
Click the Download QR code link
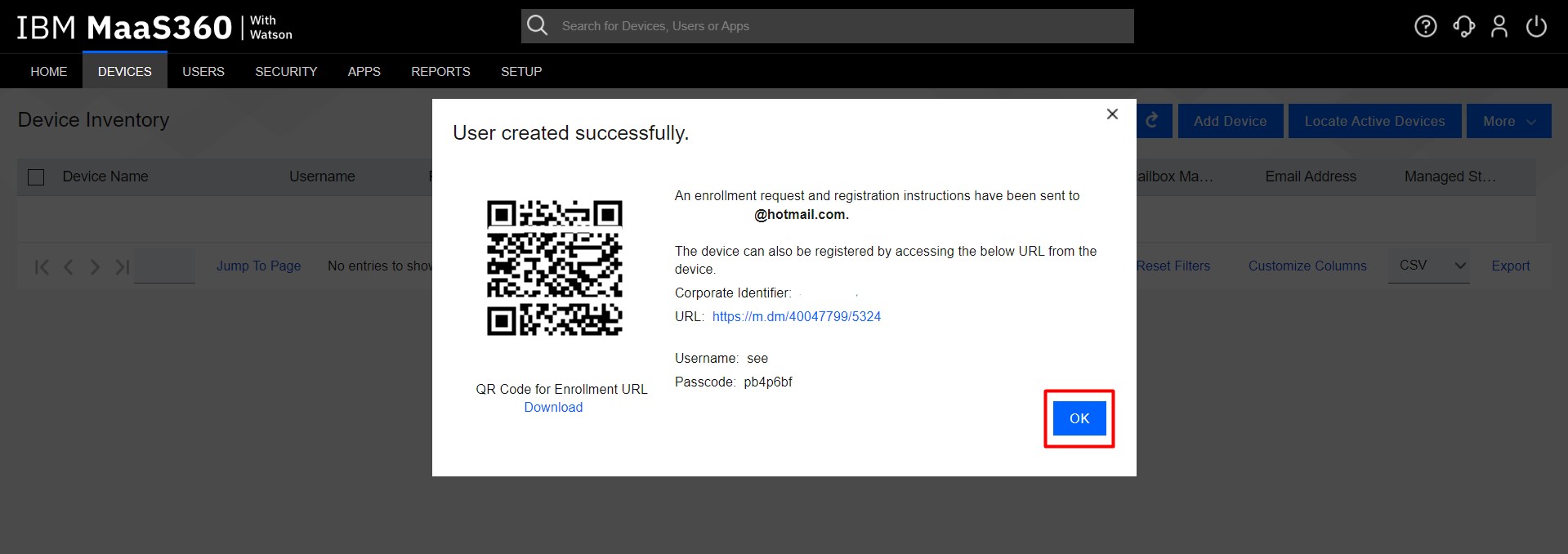point(553,407)
